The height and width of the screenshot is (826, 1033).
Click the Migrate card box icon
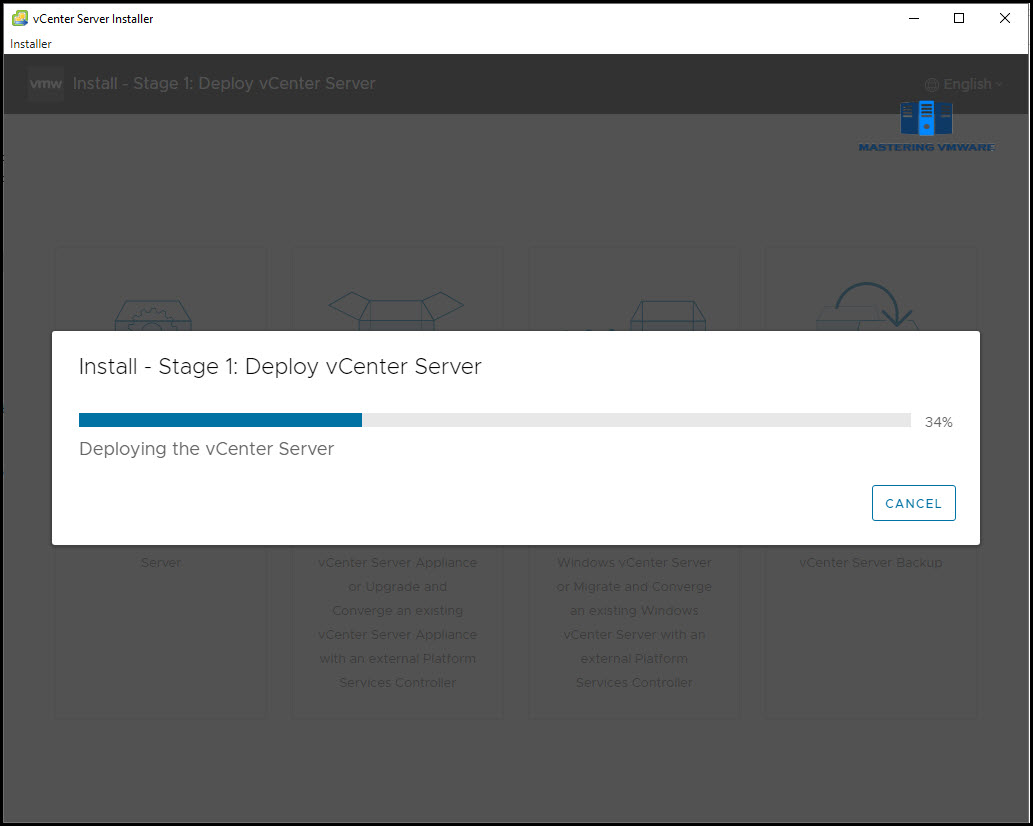tap(668, 315)
